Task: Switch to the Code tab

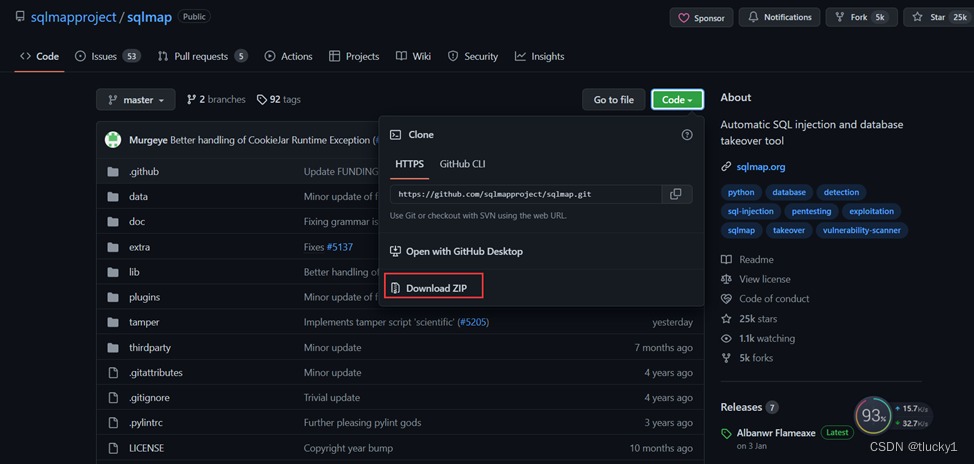Action: (40, 57)
